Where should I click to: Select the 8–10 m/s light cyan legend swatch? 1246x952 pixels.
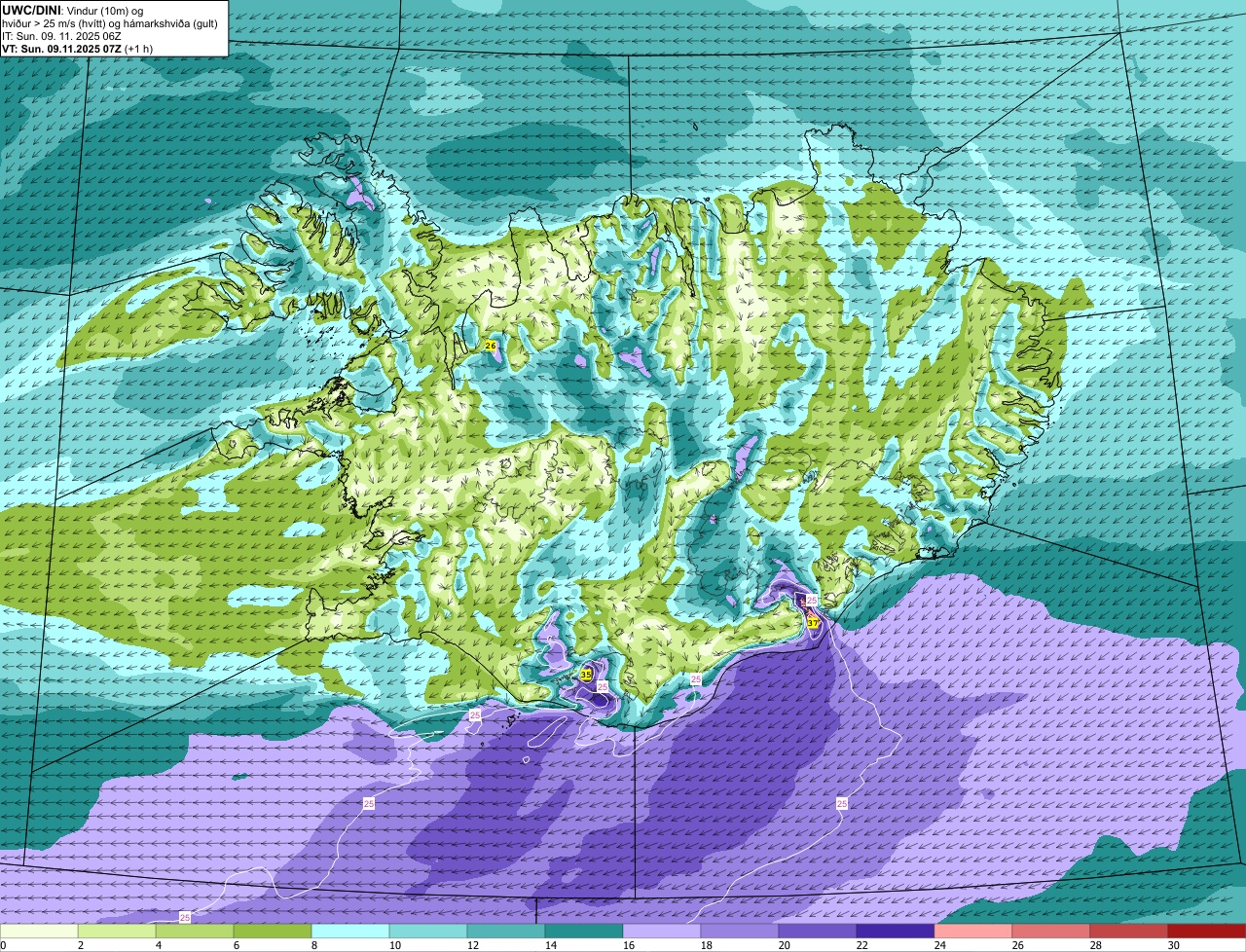click(351, 931)
